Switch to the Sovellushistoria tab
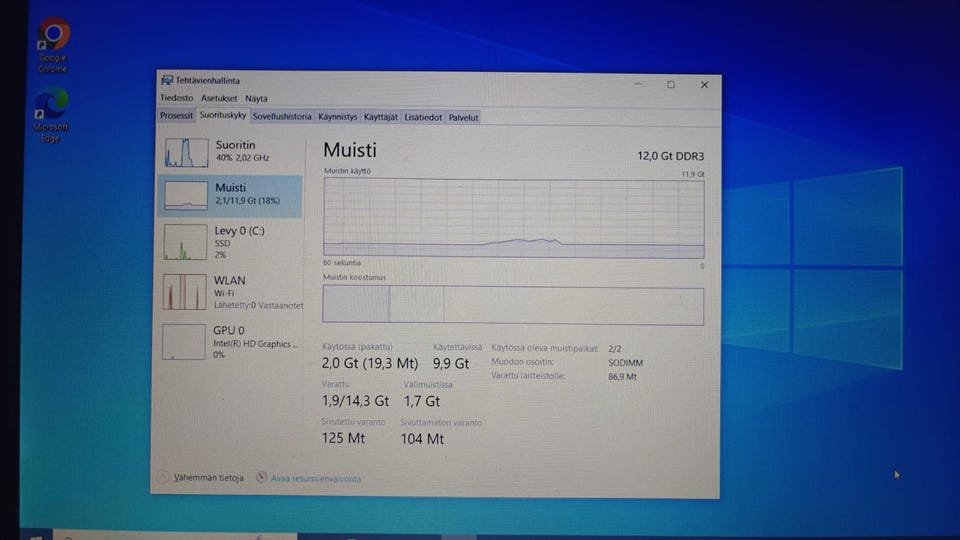960x540 pixels. (x=282, y=116)
